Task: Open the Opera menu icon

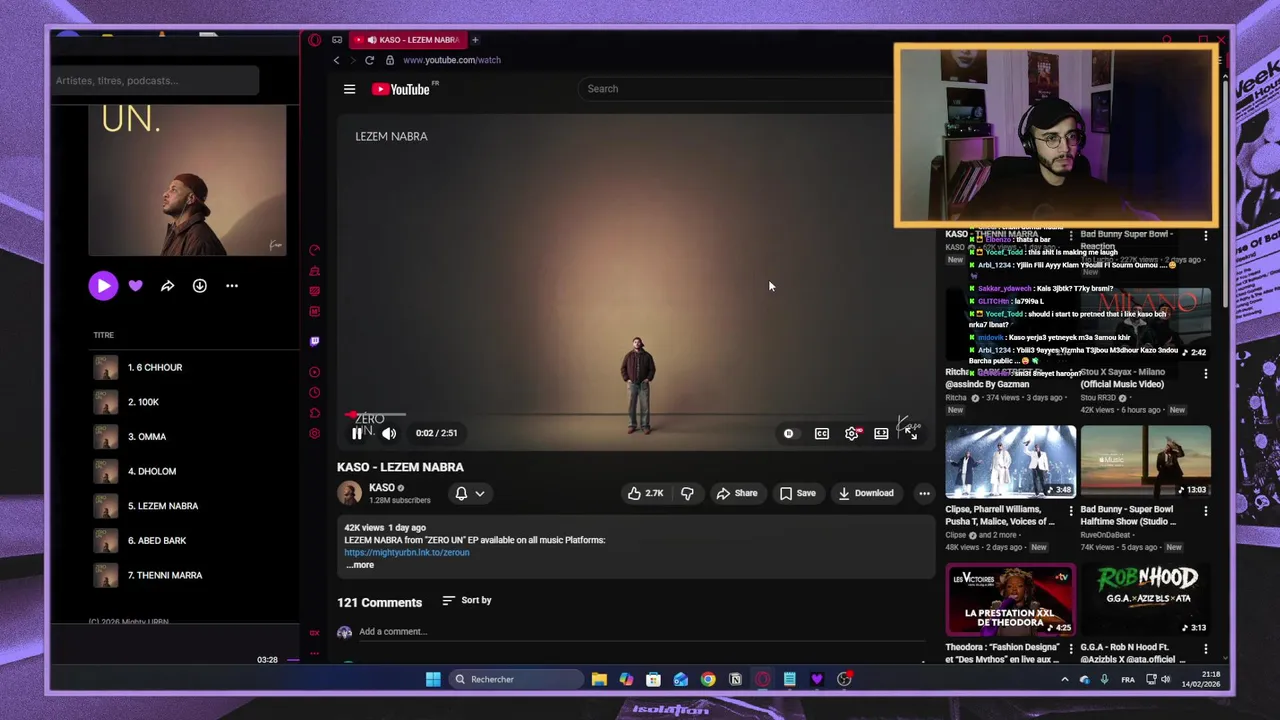Action: [x=314, y=40]
